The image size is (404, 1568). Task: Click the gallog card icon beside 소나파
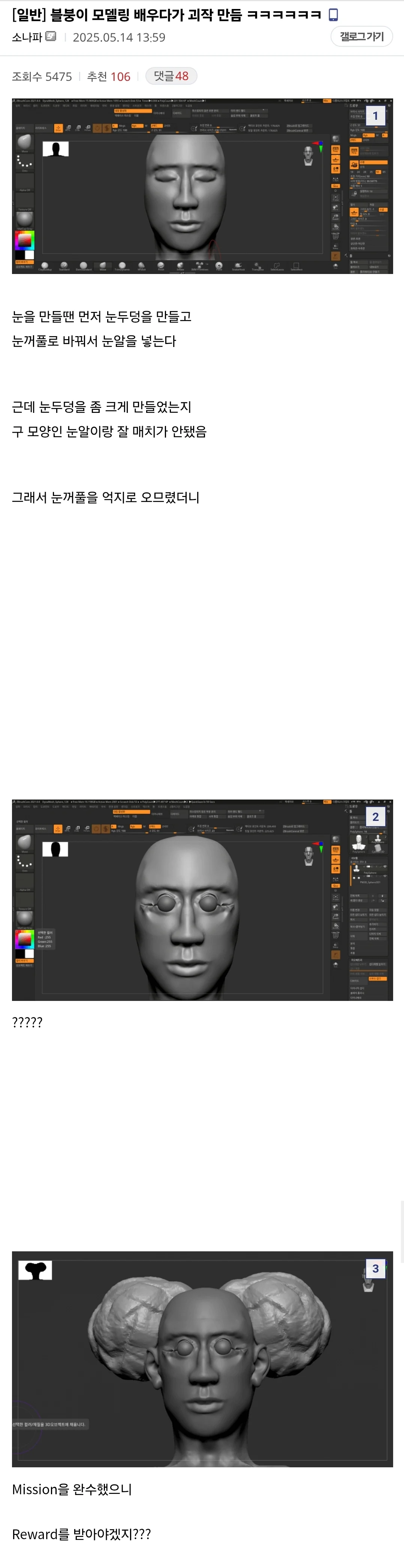pos(51,37)
